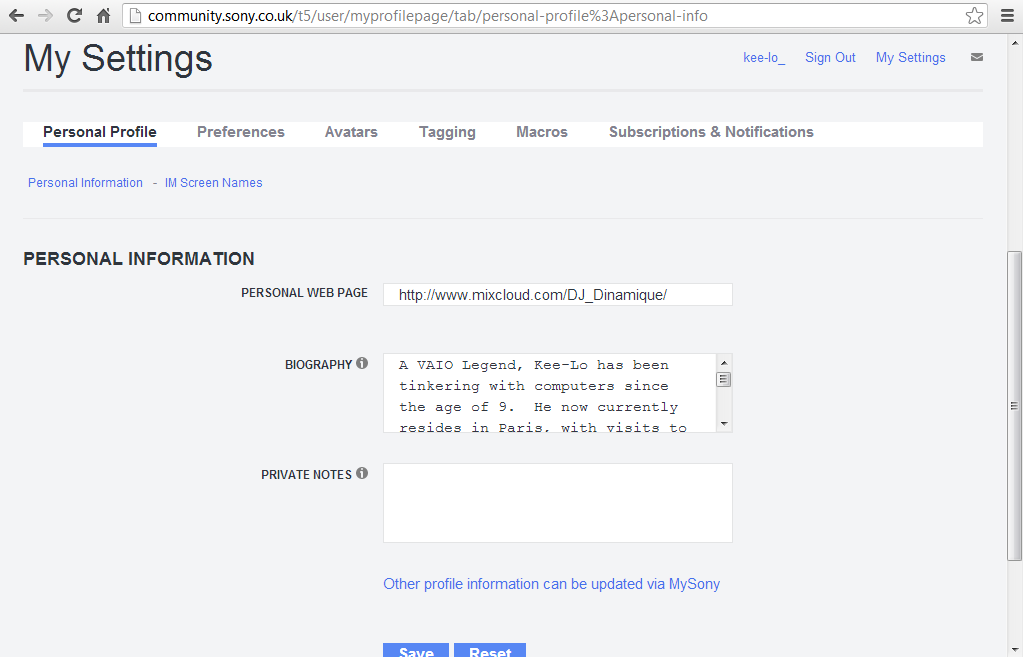1023x657 pixels.
Task: Click the browser back arrow
Action: click(16, 16)
